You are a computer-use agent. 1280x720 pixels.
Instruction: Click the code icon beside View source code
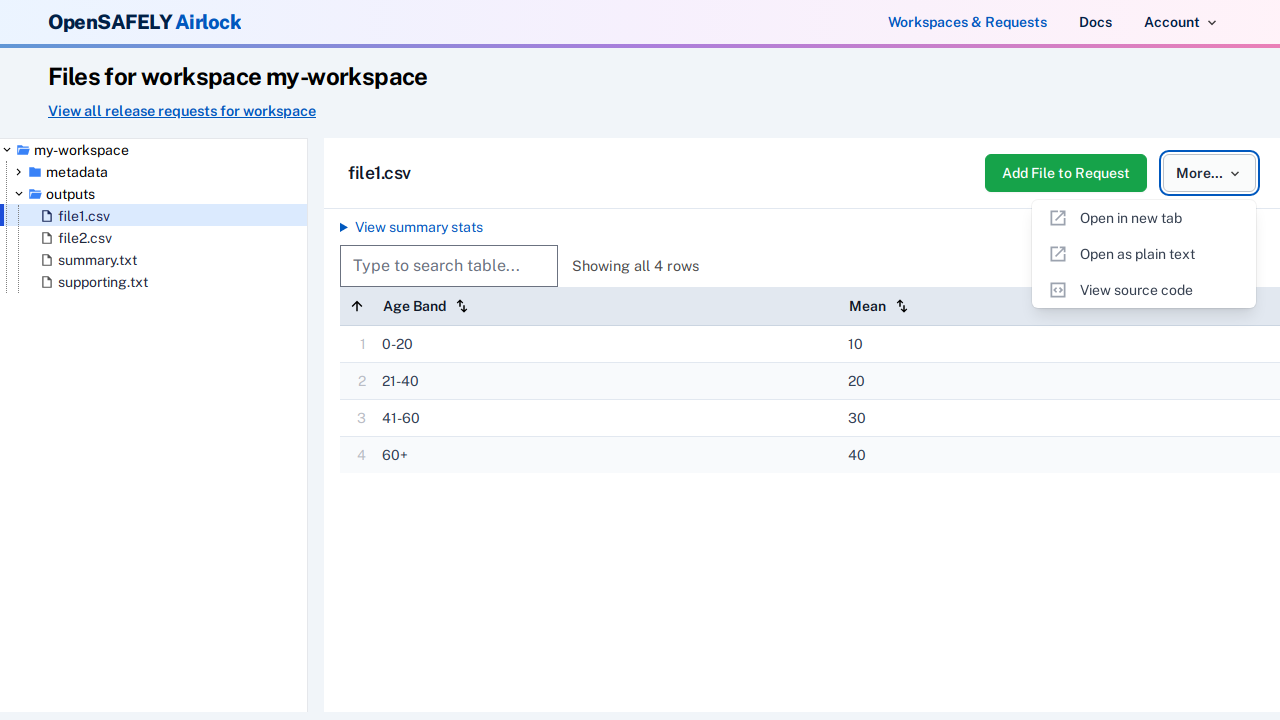click(1057, 290)
